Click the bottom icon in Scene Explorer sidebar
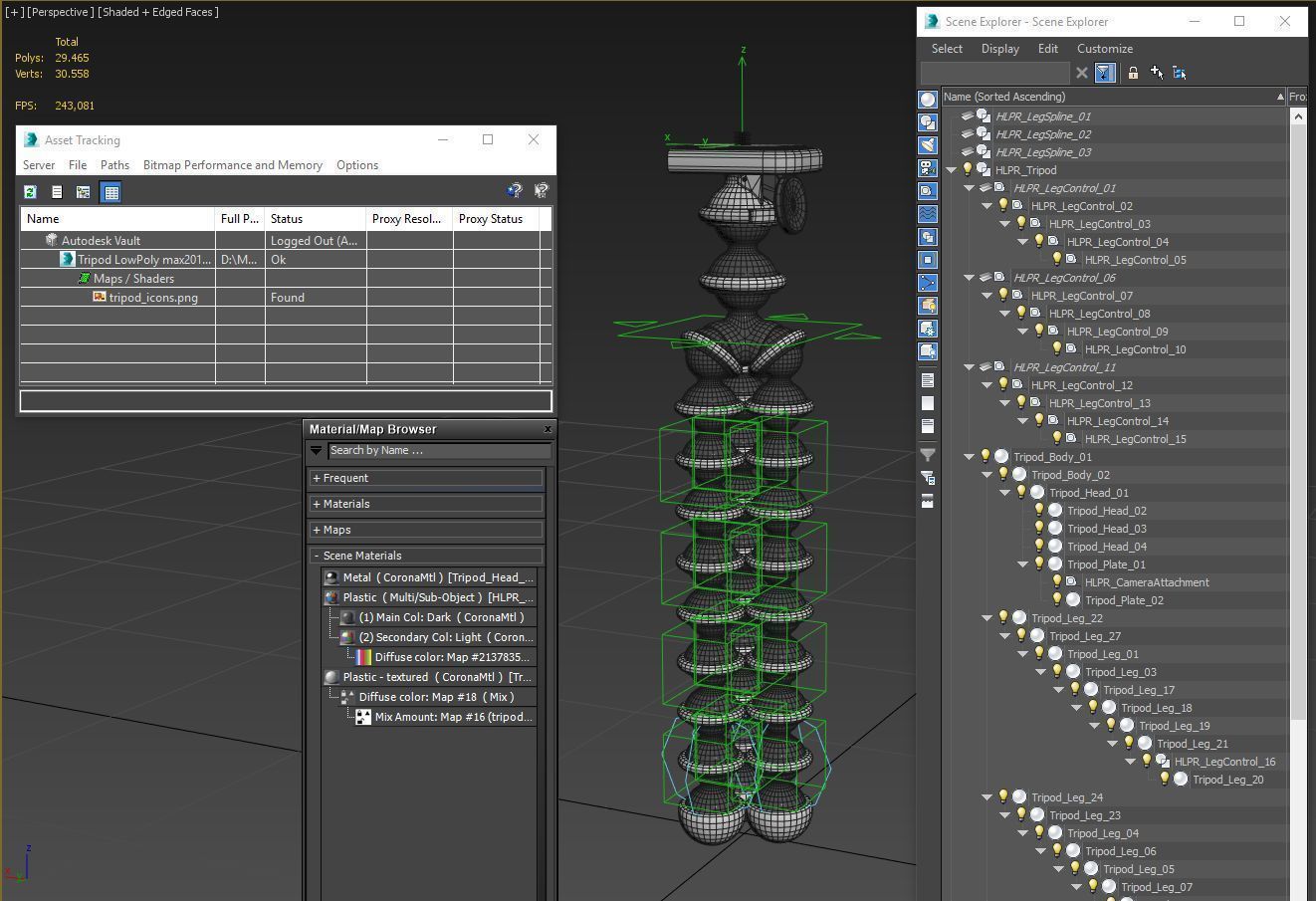 (928, 501)
